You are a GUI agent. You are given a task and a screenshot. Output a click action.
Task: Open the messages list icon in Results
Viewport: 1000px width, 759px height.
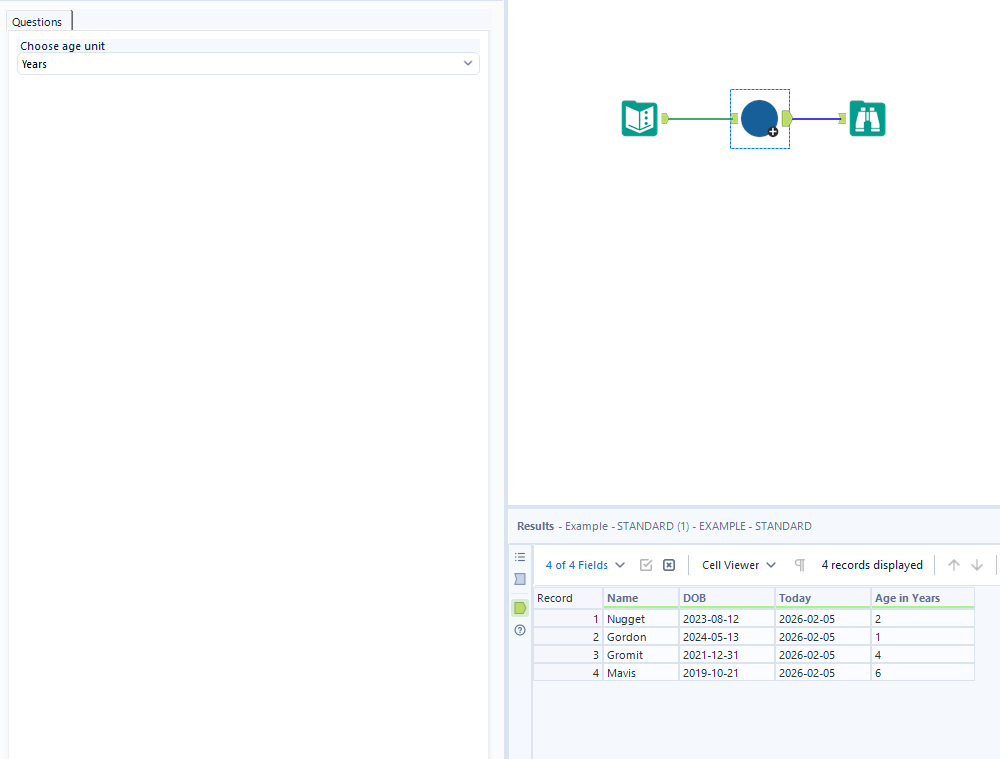point(520,557)
